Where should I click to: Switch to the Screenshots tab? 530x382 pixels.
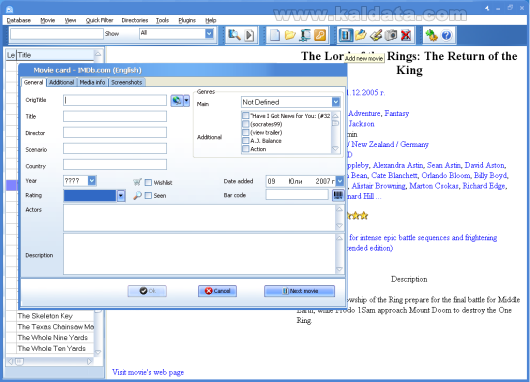tap(127, 82)
